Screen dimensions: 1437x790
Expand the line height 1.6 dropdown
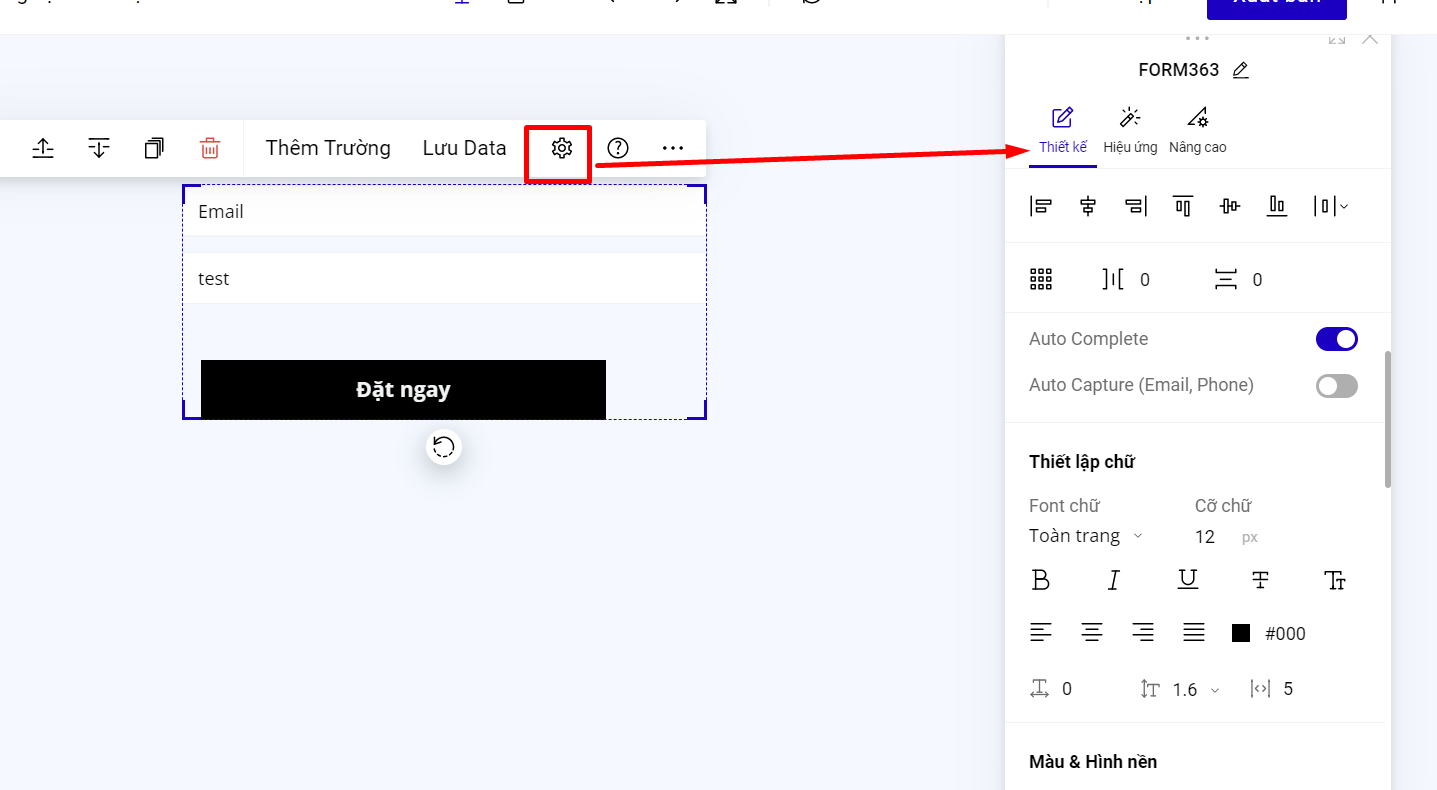pos(1215,689)
